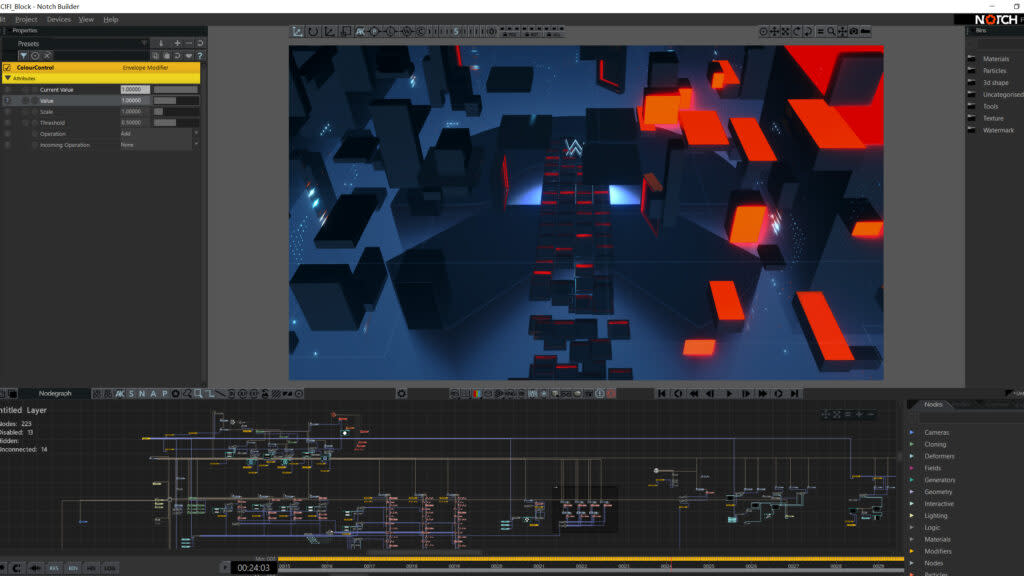Click the first viewport toolbar axis icon
This screenshot has width=1024, height=576.
click(x=297, y=32)
